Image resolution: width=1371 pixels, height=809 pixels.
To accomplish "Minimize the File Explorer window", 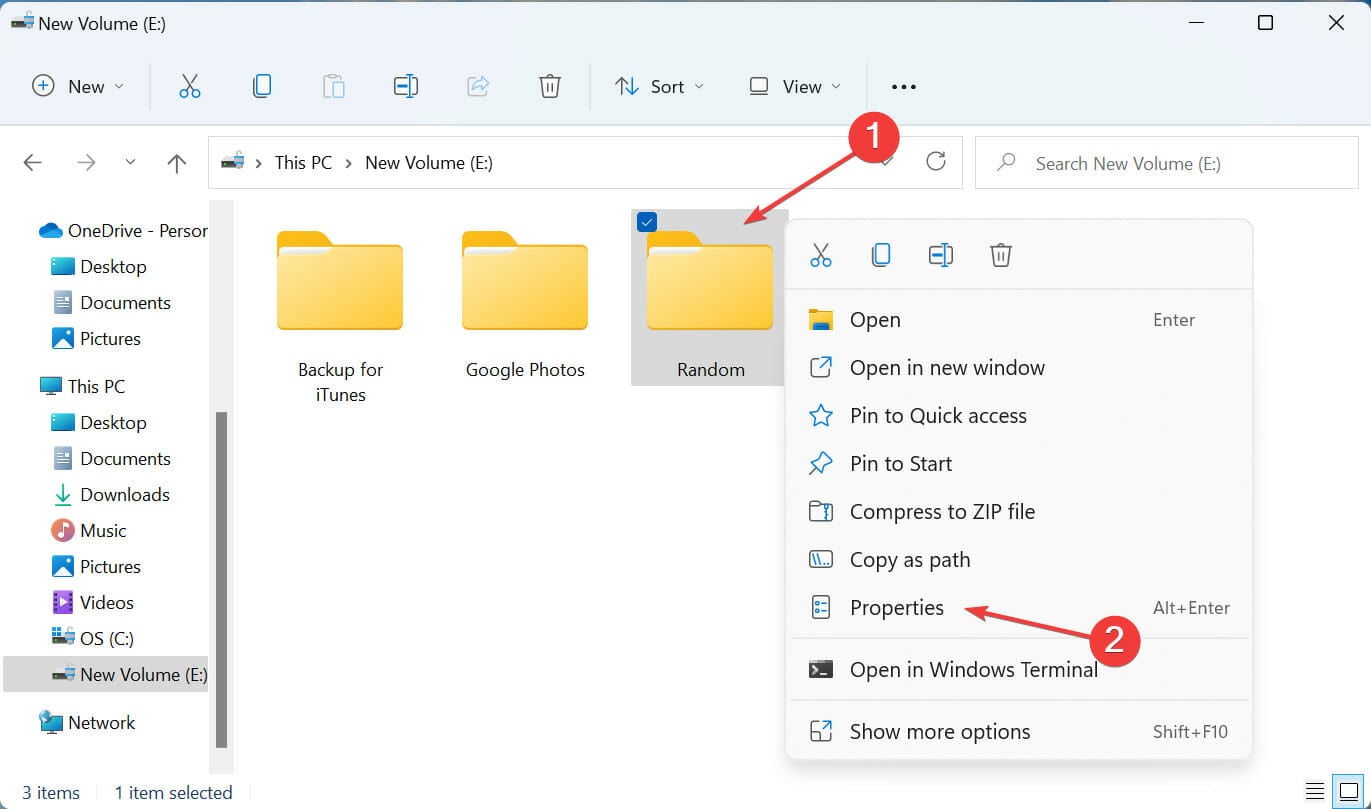I will [1194, 23].
